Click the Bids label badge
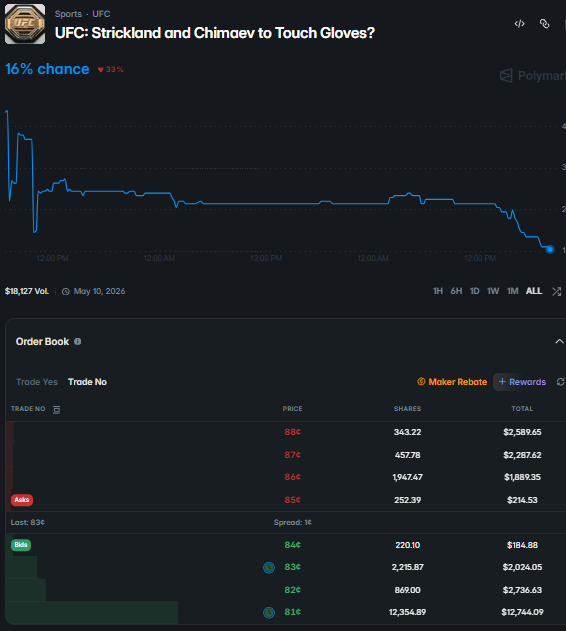This screenshot has height=631, width=566. [x=21, y=545]
